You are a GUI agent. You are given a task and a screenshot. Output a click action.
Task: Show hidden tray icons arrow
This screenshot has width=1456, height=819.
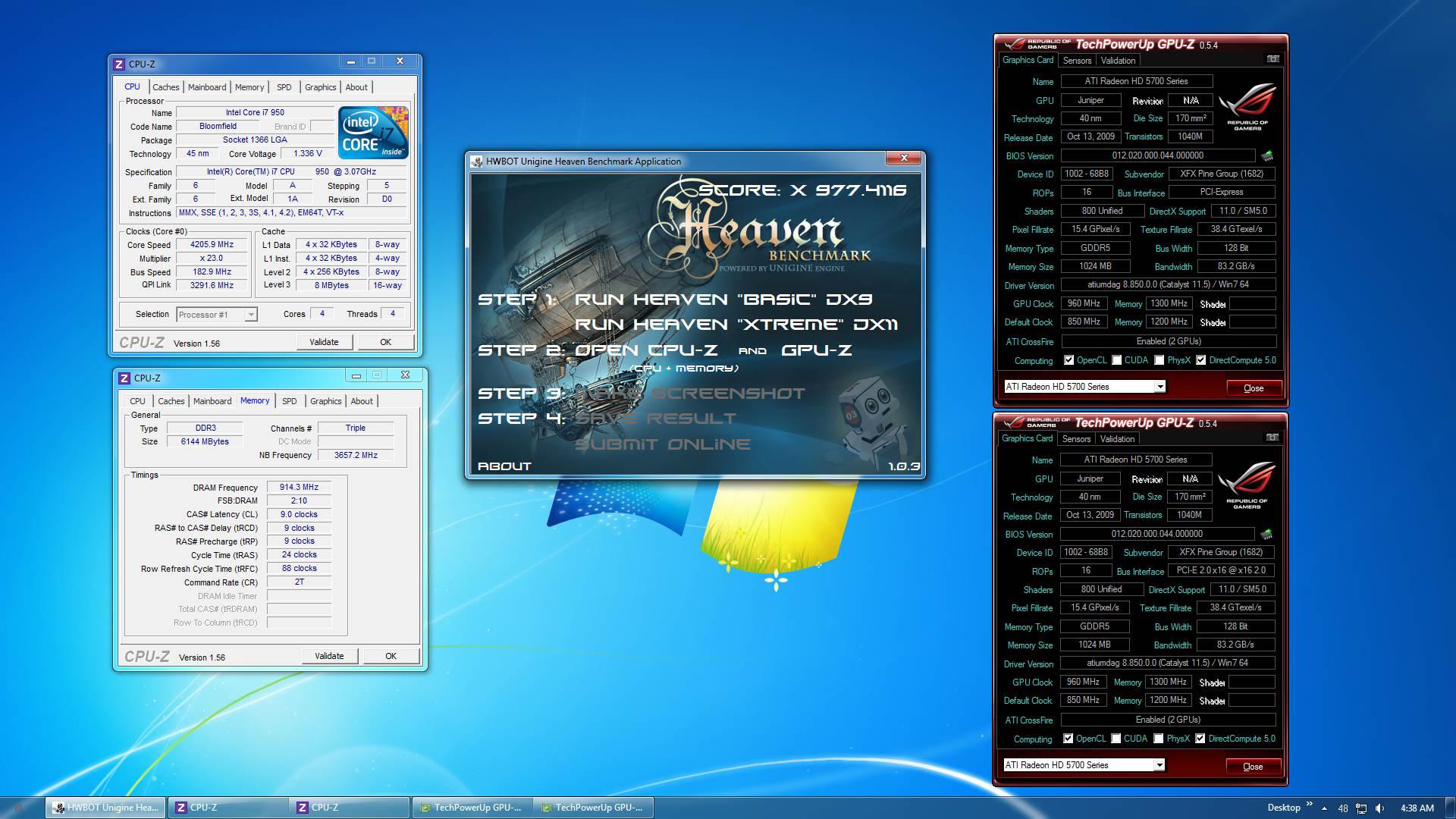pyautogui.click(x=1325, y=808)
